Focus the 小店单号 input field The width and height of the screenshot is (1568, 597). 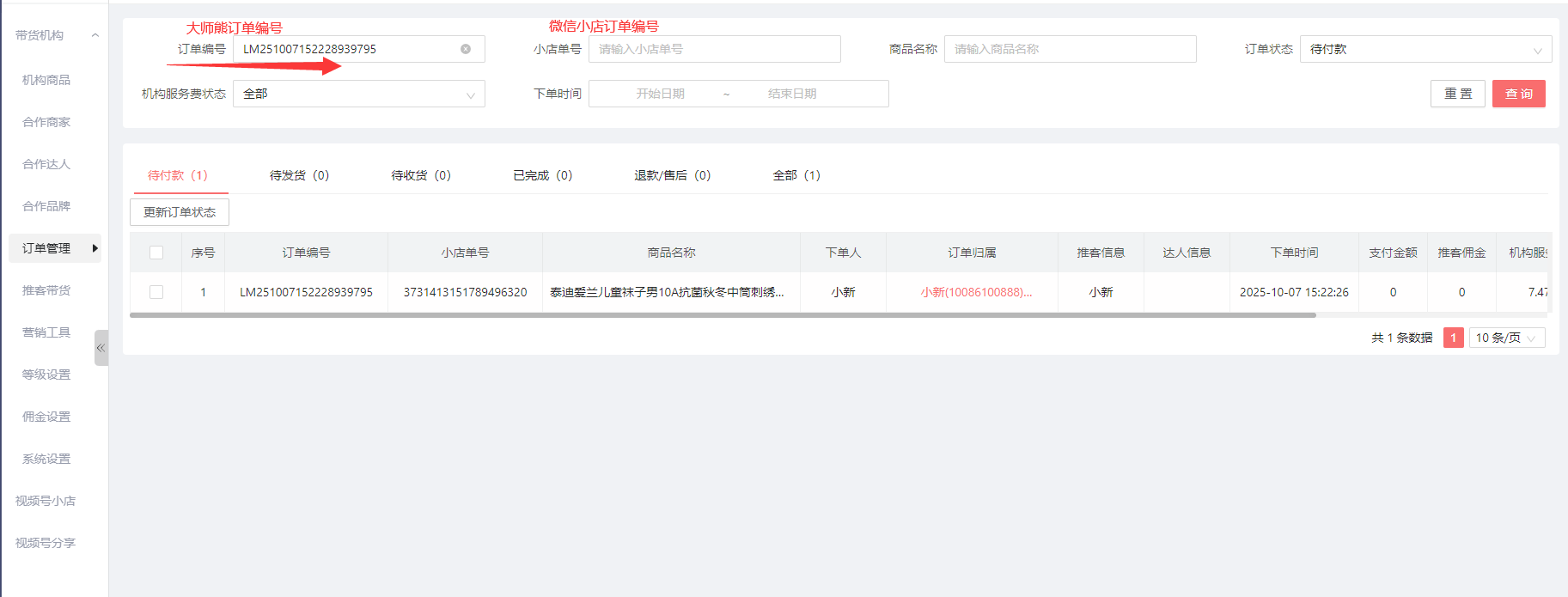(x=714, y=49)
